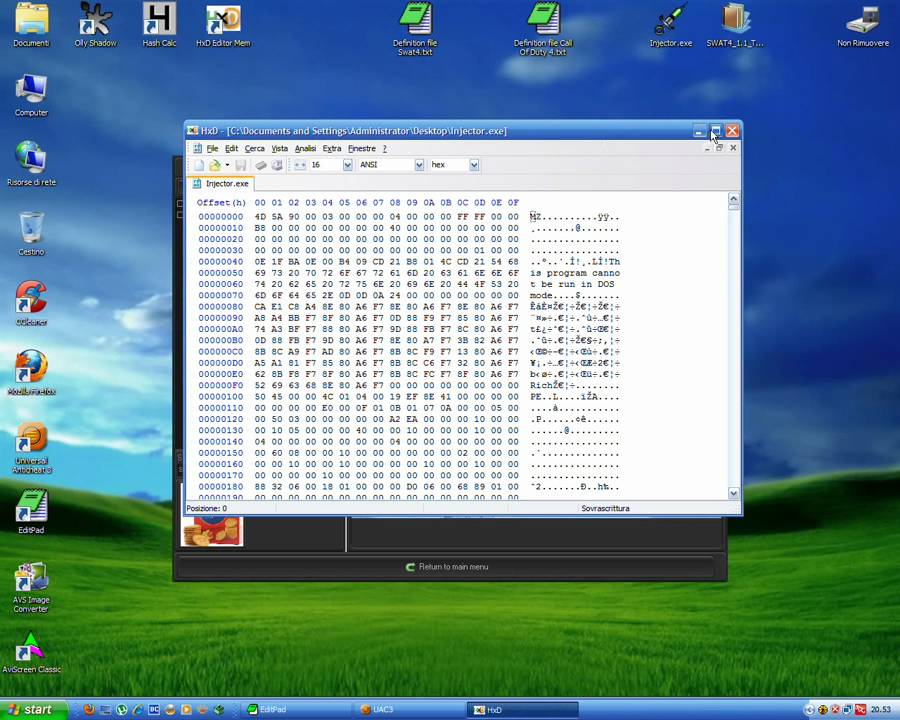Open the ? help menu
Image resolution: width=900 pixels, height=720 pixels.
[x=385, y=149]
